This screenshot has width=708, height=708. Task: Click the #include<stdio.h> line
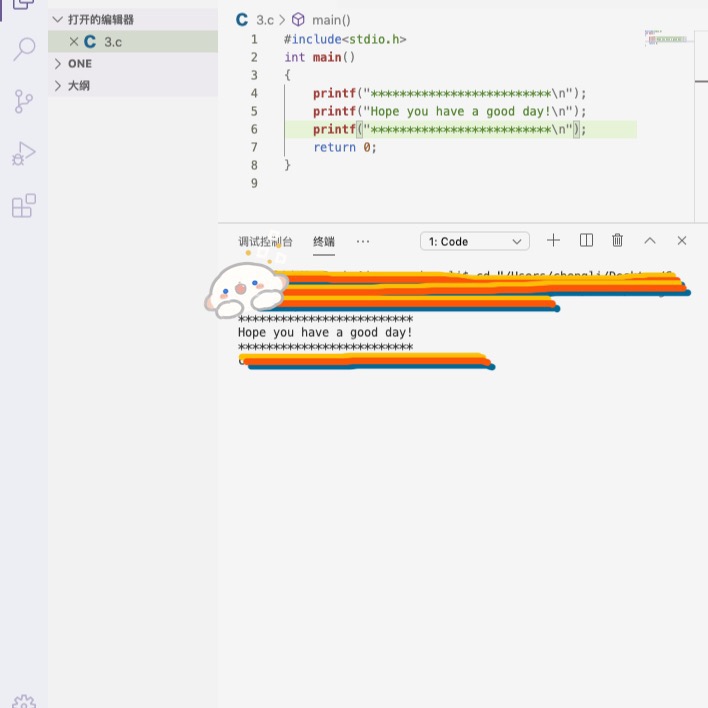345,39
